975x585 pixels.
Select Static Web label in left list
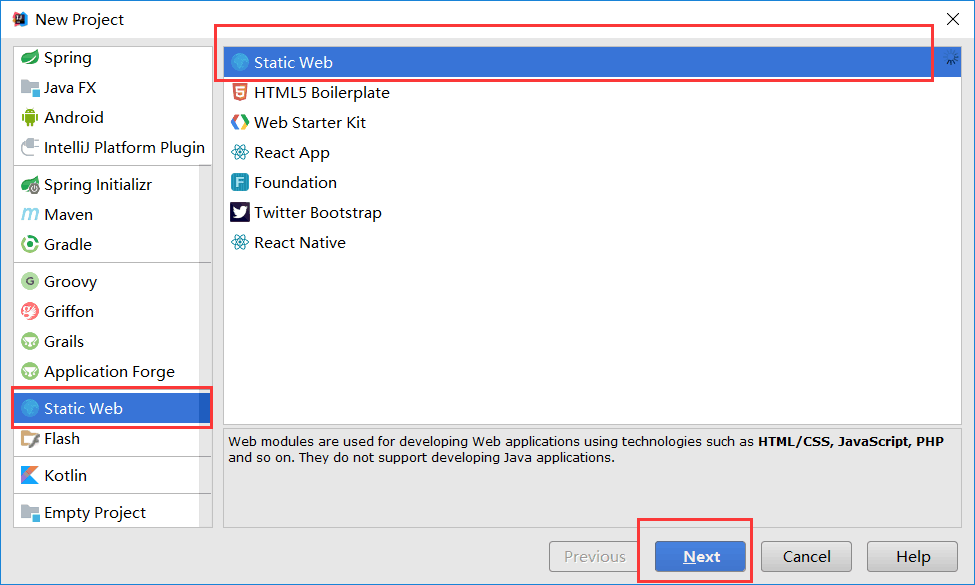(83, 408)
